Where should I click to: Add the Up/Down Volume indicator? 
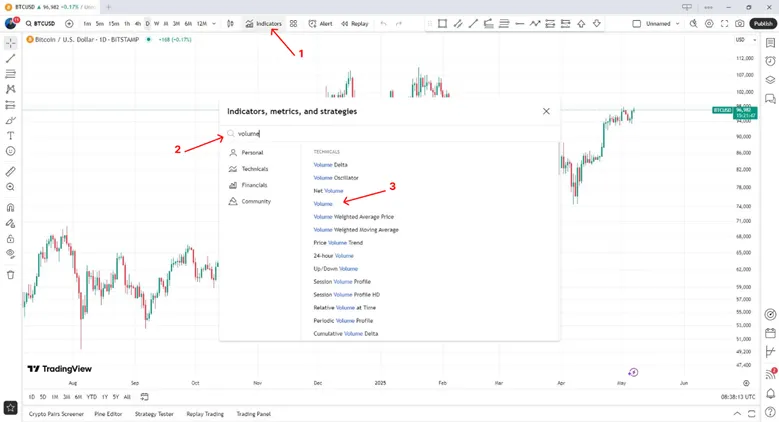click(x=336, y=268)
